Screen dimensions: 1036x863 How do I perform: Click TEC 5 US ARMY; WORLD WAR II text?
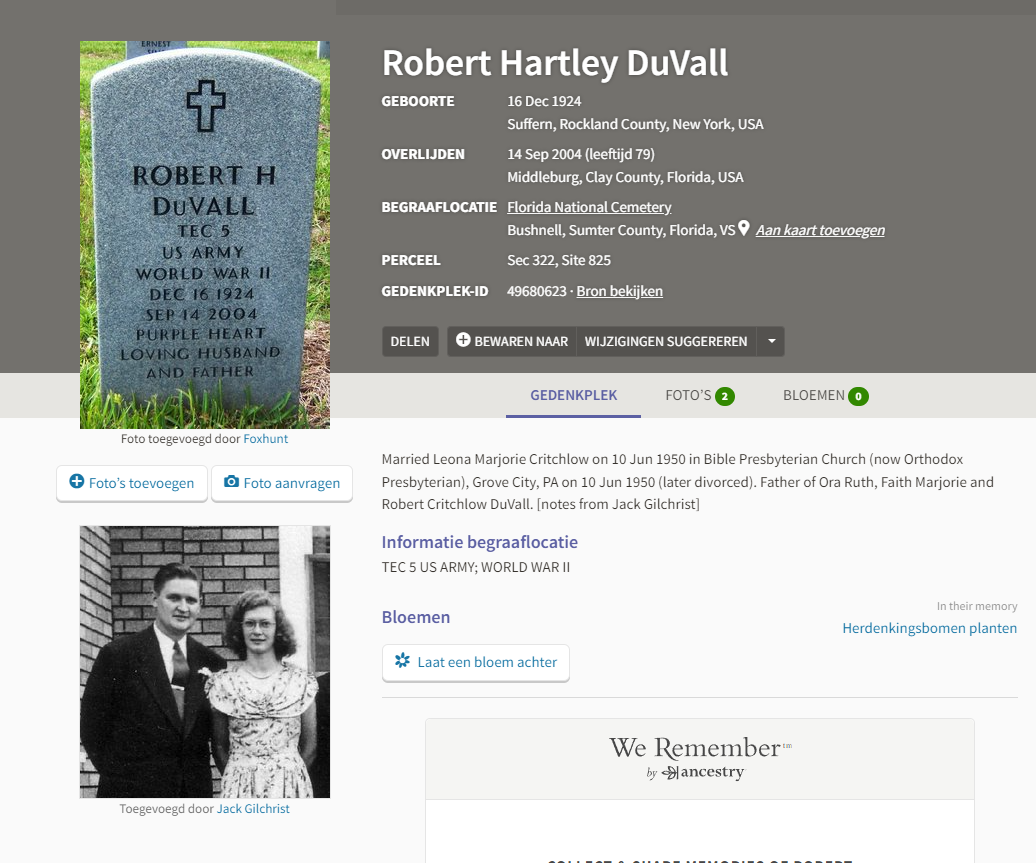click(x=476, y=567)
